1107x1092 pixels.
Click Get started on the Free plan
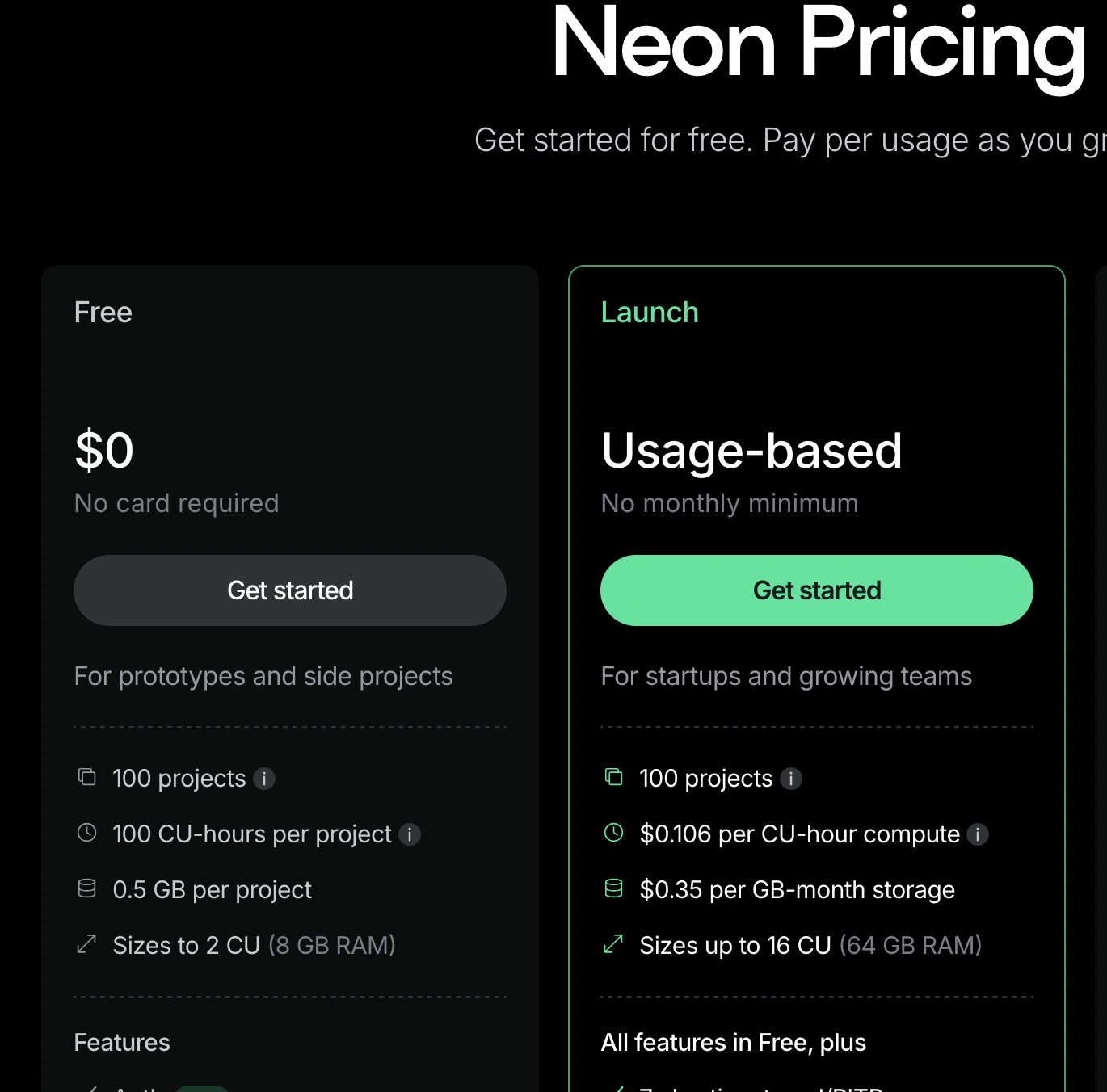[289, 590]
